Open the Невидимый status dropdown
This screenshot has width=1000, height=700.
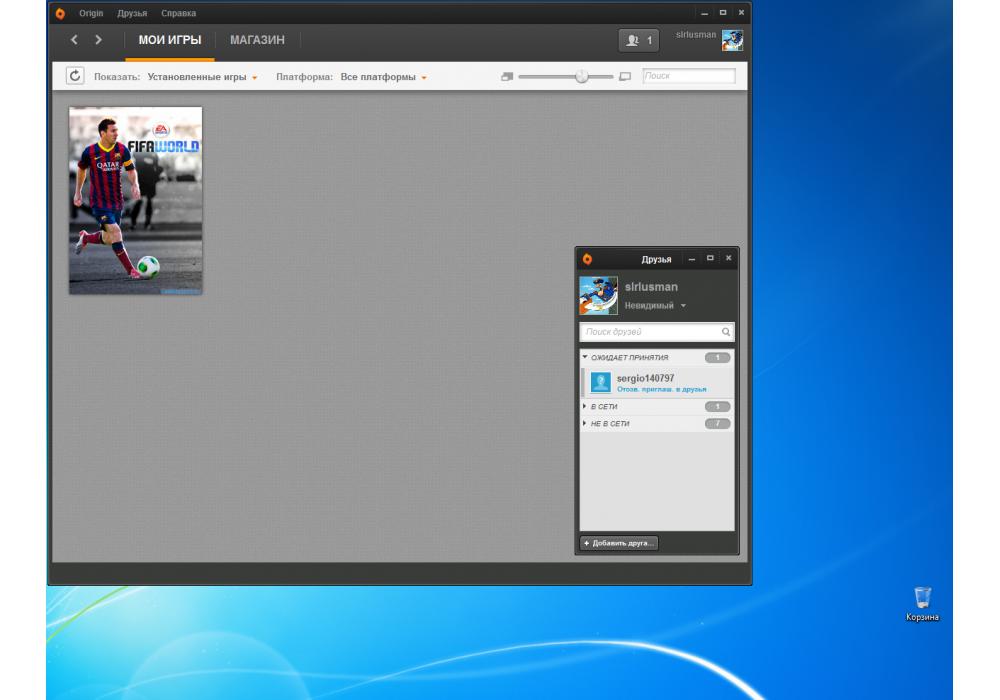coord(655,305)
